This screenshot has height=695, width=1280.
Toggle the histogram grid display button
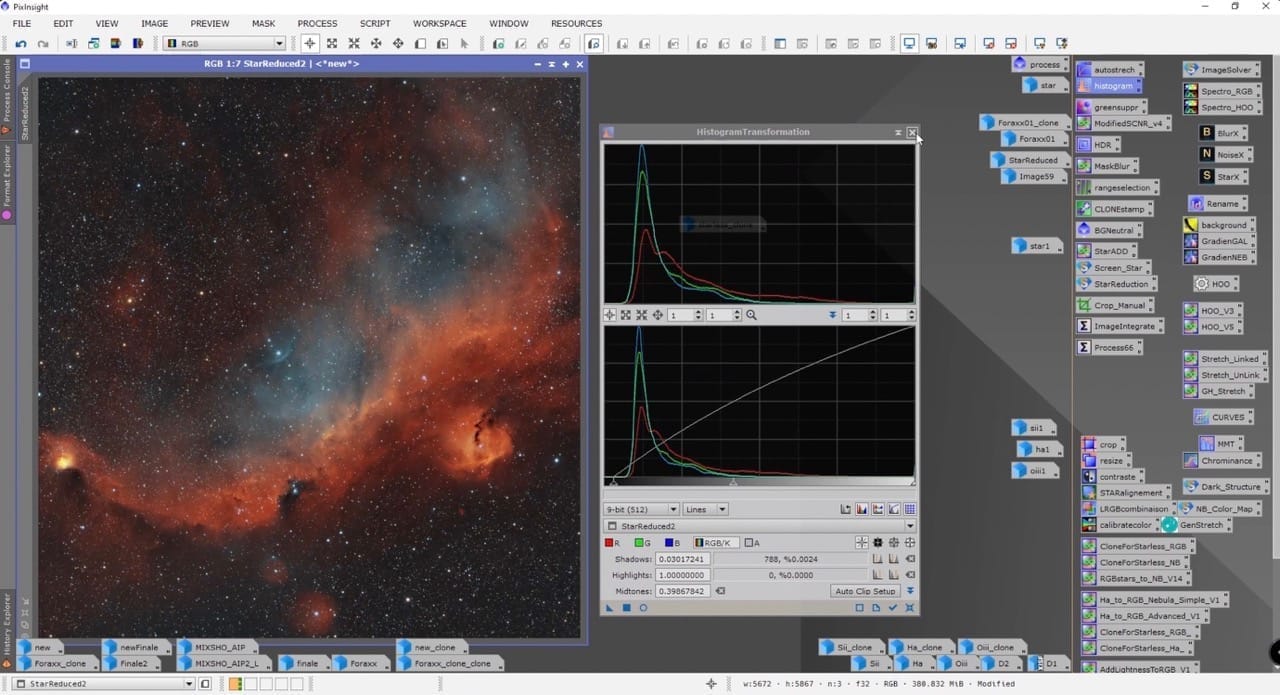pyautogui.click(x=910, y=510)
